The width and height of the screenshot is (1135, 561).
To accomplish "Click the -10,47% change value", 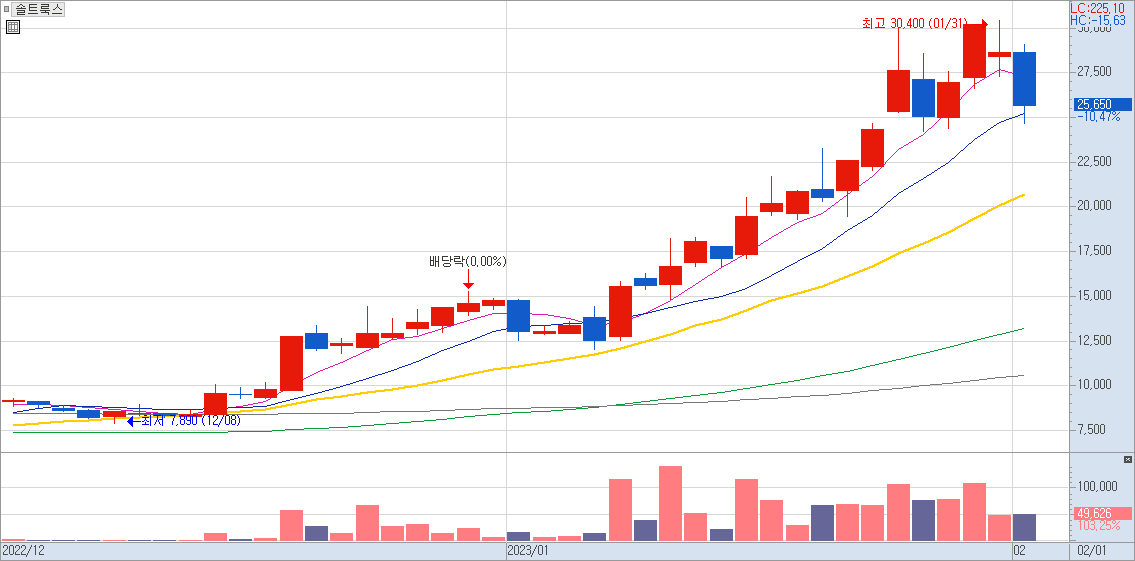I will coord(1099,117).
